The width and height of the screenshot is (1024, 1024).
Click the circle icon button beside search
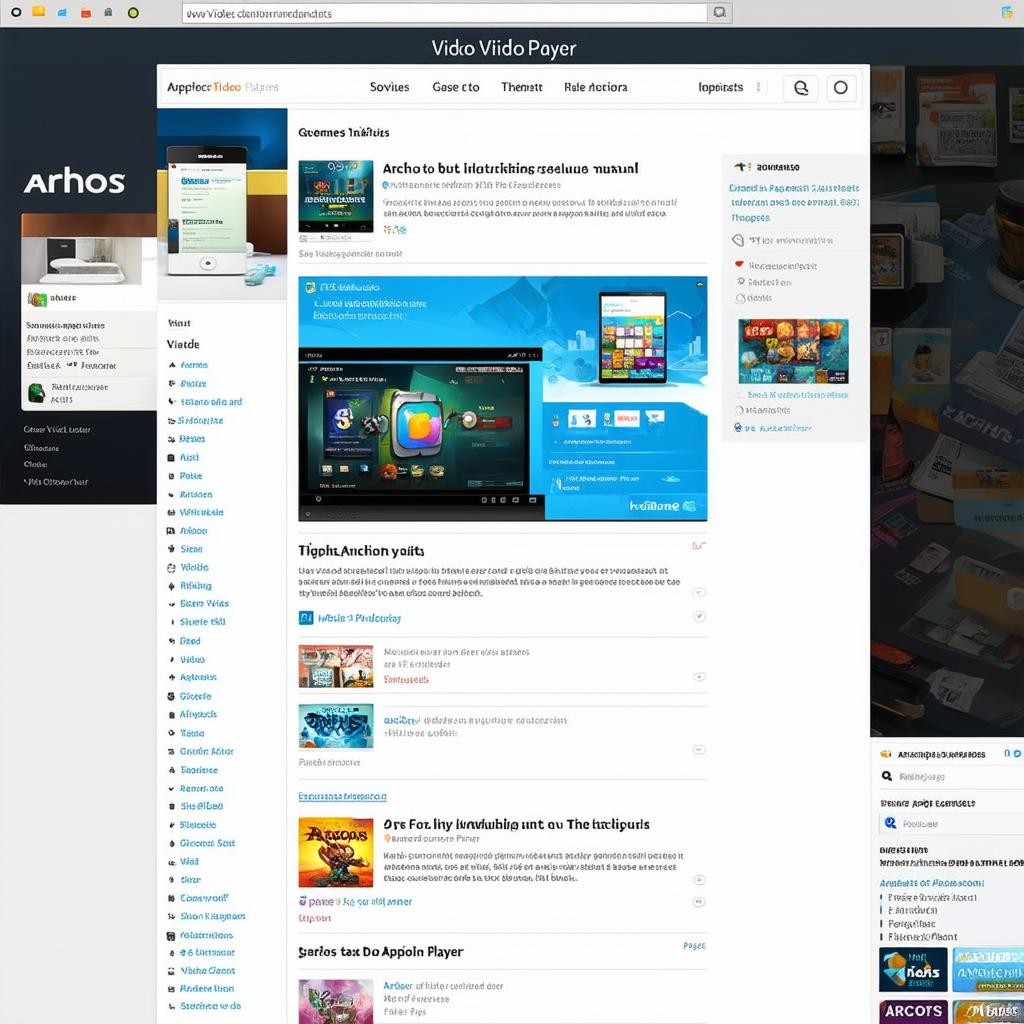[840, 88]
